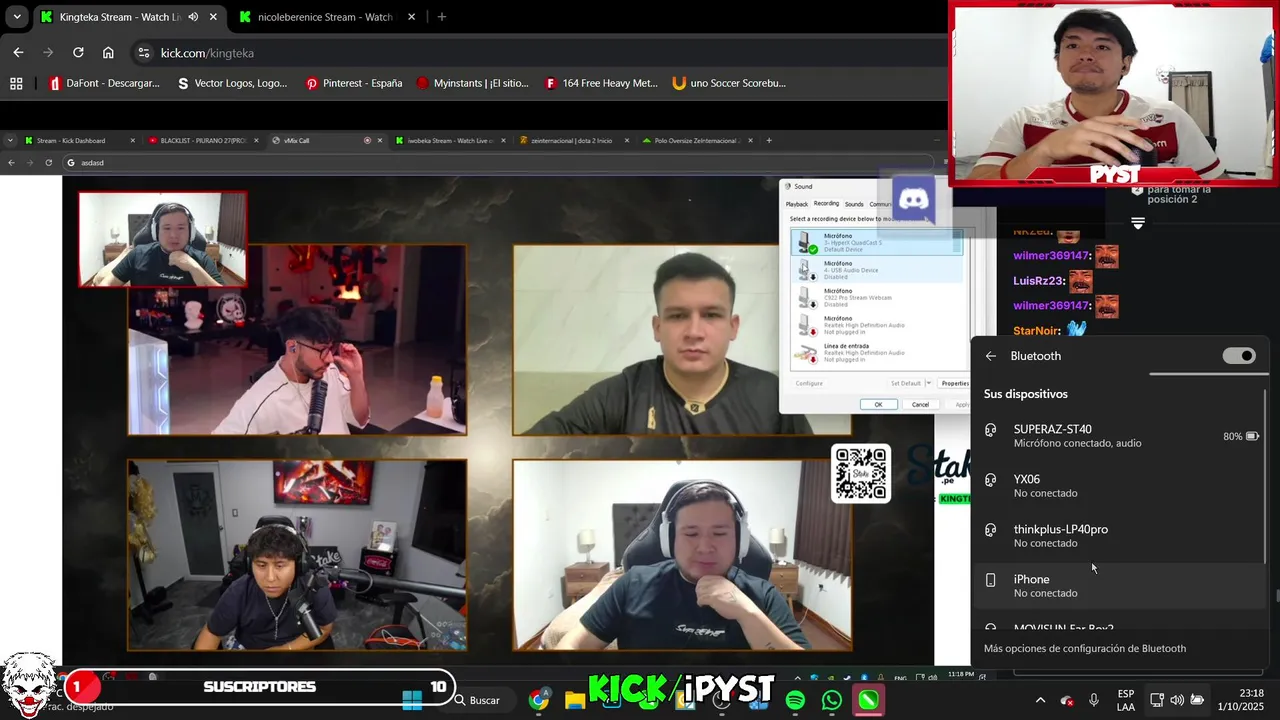Select the SUPERAZ-ST40 Bluetooth device
Screen dimensions: 1280x720
(x=1121, y=436)
